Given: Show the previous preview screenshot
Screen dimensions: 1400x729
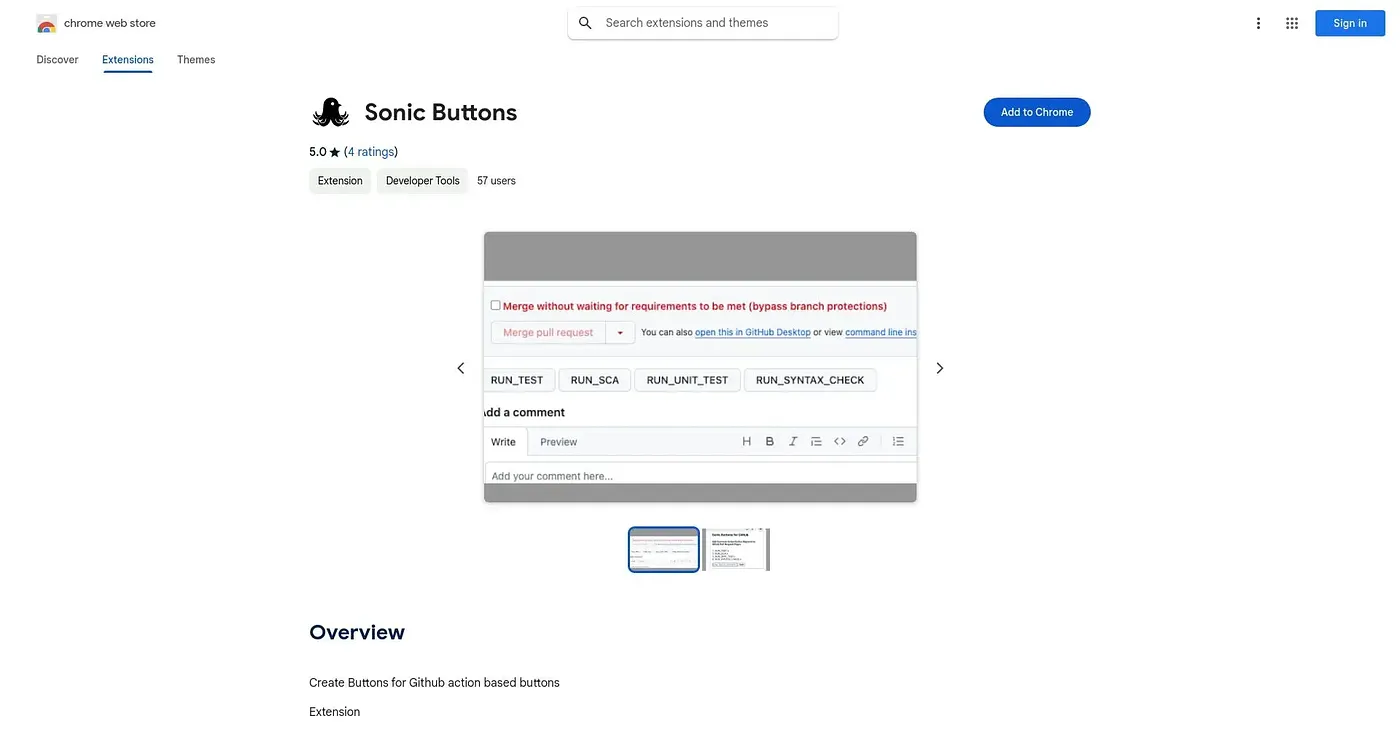Looking at the screenshot, I should point(461,368).
